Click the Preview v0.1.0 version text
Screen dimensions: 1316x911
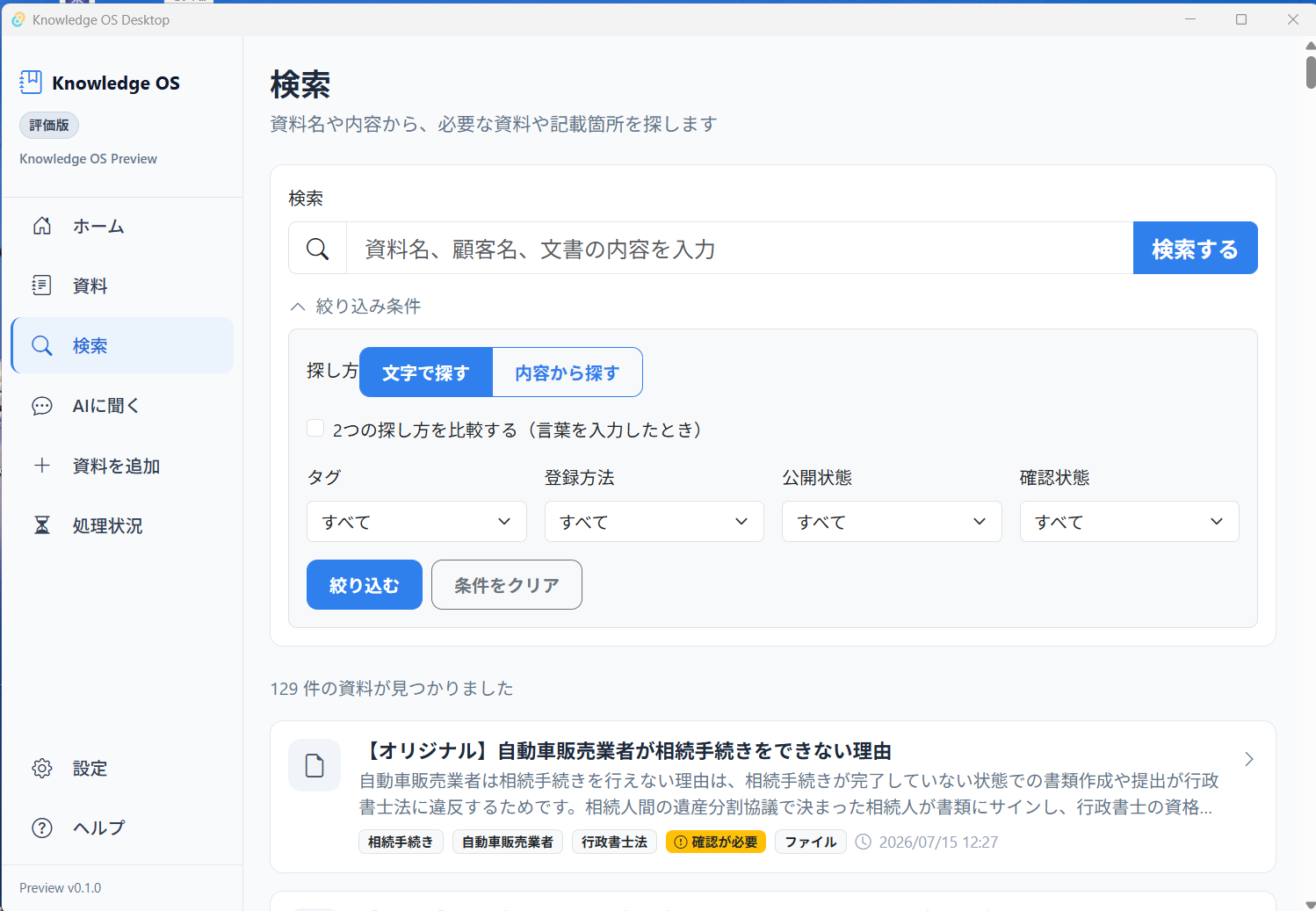click(x=61, y=887)
